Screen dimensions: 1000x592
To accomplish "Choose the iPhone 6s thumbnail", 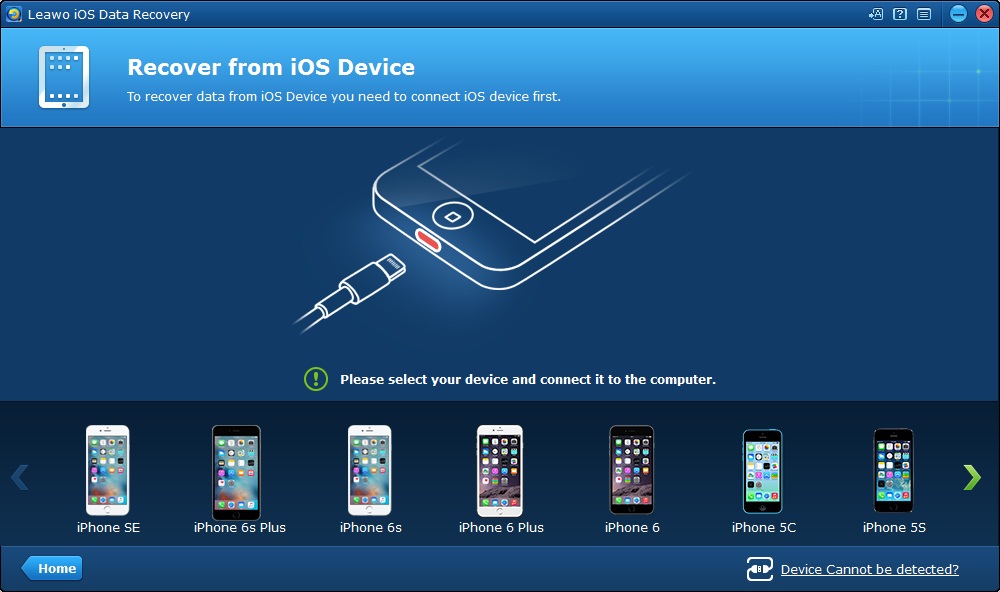I will coord(370,480).
